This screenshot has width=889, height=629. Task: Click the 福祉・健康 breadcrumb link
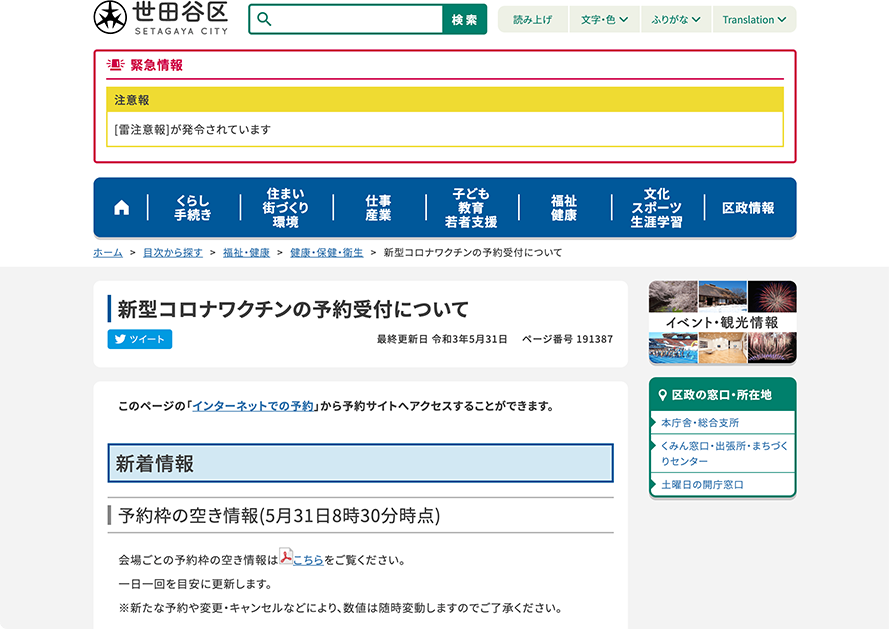click(x=246, y=252)
